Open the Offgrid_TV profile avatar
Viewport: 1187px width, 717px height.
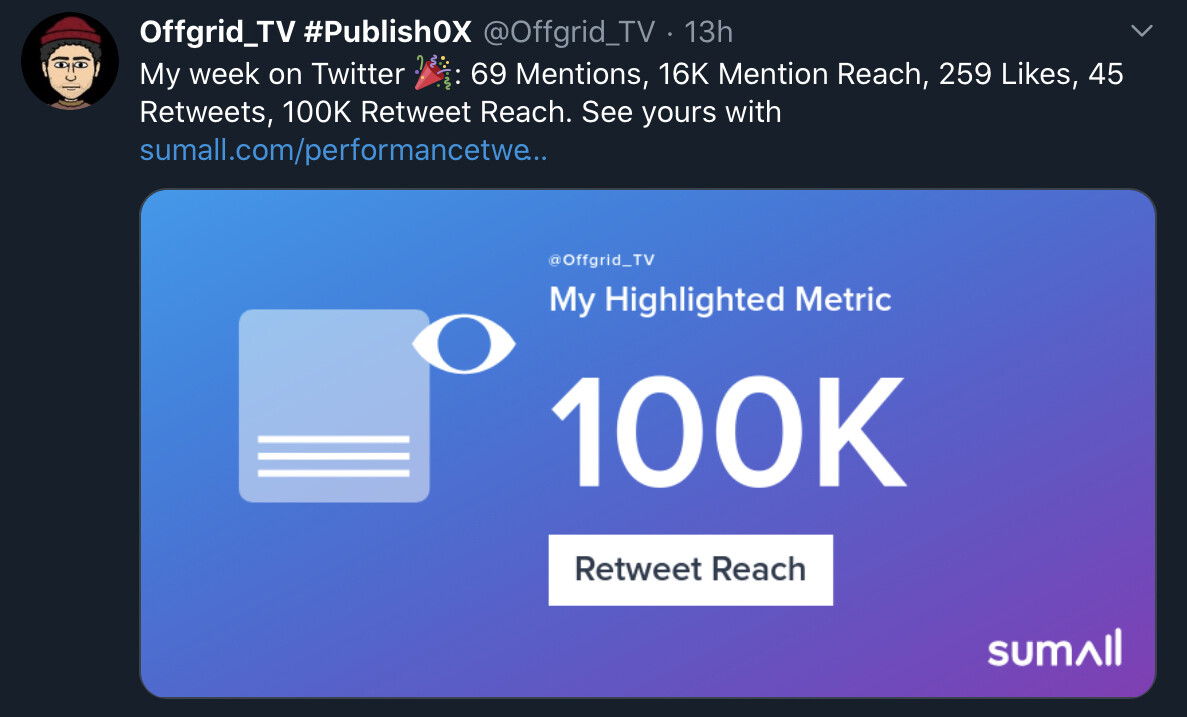(x=70, y=61)
